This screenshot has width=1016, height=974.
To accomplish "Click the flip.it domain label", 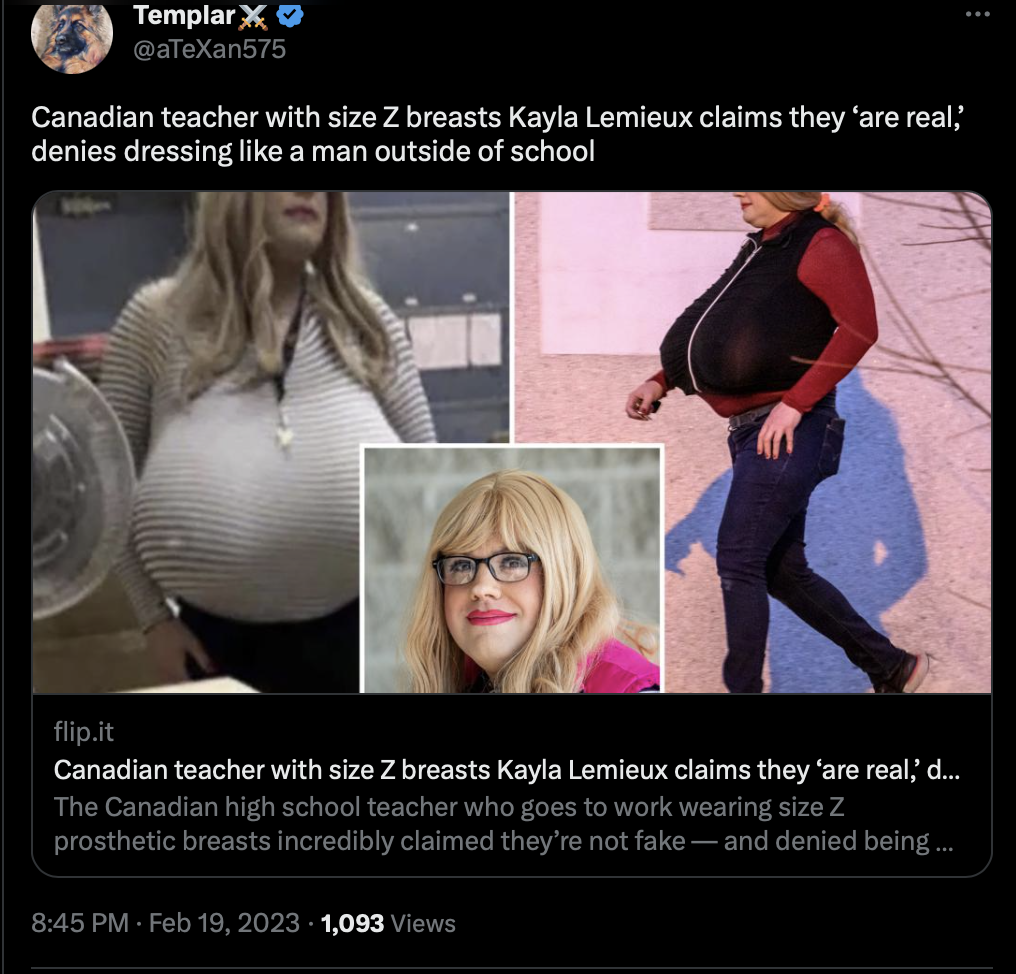I will (84, 732).
